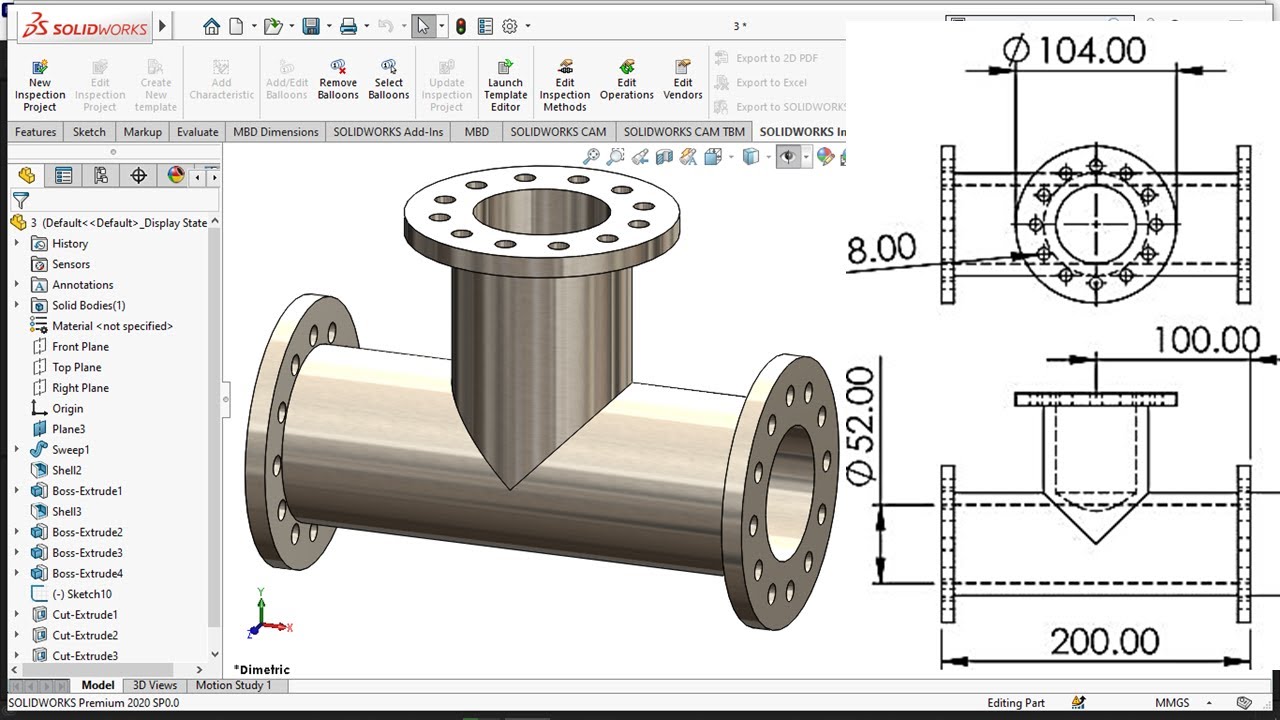Expand the Sweep1 feature
This screenshot has height=720, width=1280.
(16, 450)
